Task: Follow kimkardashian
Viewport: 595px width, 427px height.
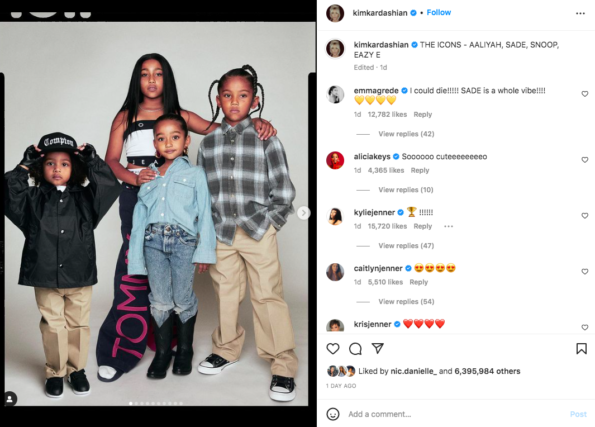Action: tap(439, 13)
